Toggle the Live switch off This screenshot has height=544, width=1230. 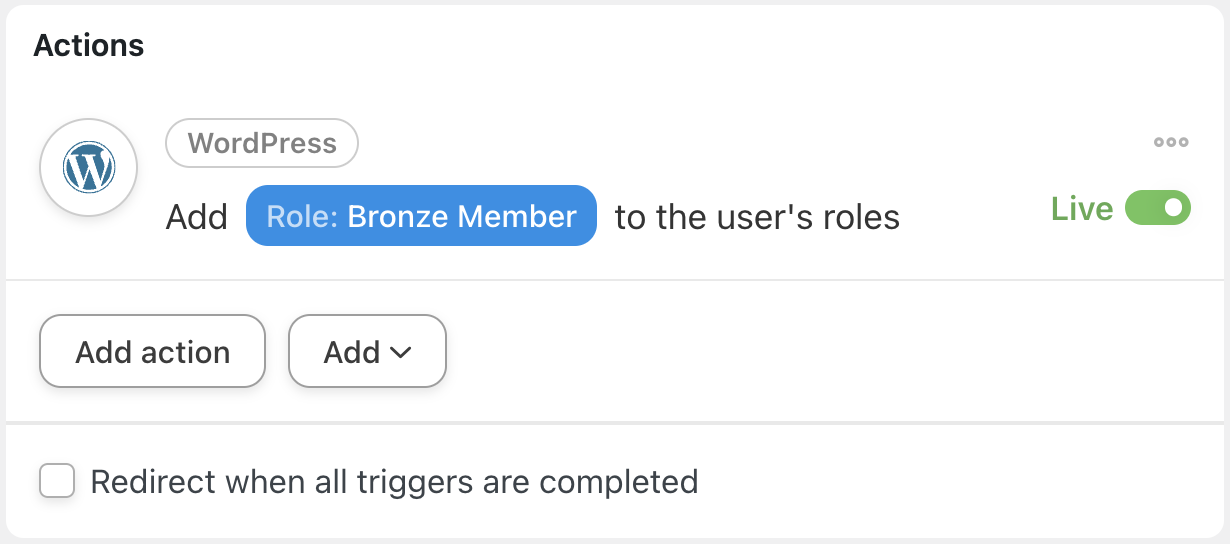click(x=1158, y=208)
